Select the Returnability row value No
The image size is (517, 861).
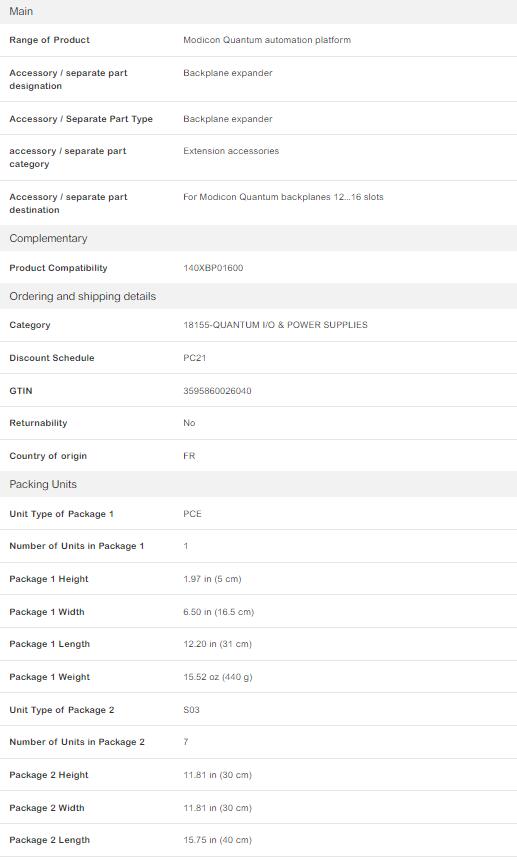pos(189,423)
